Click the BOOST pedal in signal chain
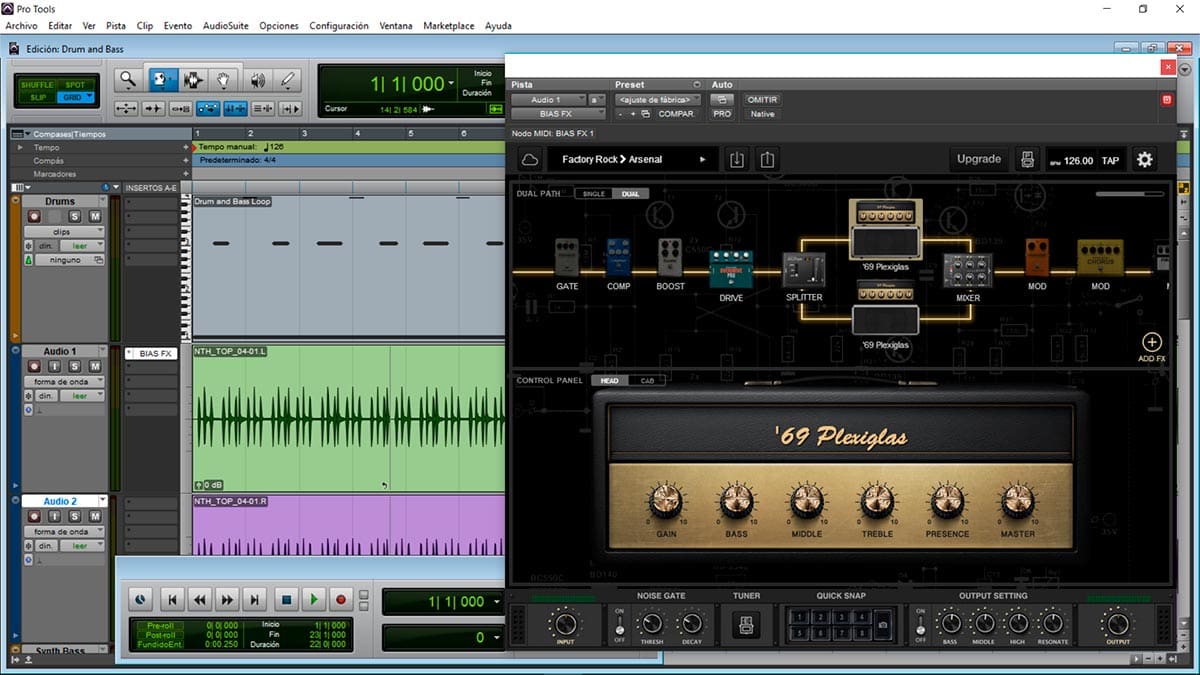Image resolution: width=1200 pixels, height=675 pixels. 670,258
